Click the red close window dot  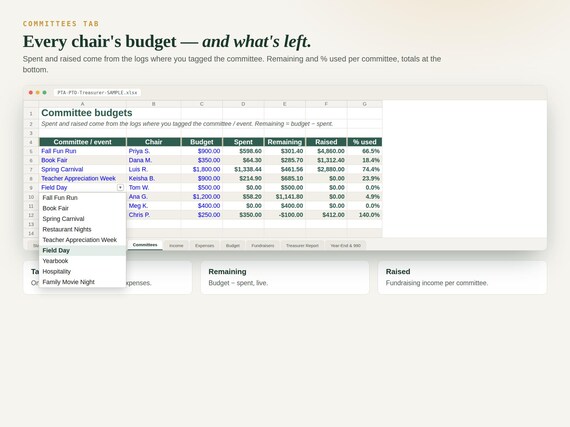[31, 93]
